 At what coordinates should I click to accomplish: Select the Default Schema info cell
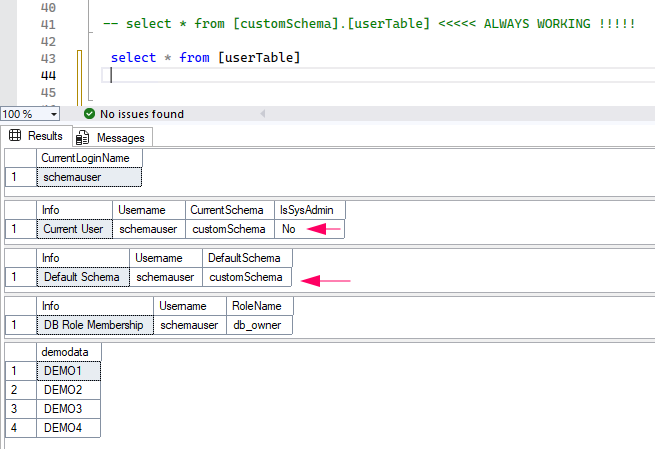pyautogui.click(x=82, y=277)
